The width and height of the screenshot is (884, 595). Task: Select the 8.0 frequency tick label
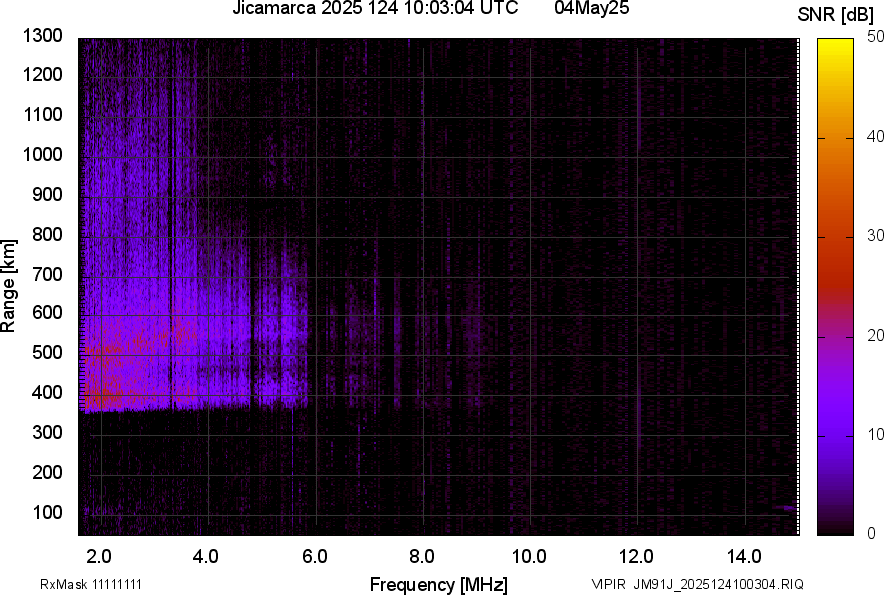tap(422, 557)
